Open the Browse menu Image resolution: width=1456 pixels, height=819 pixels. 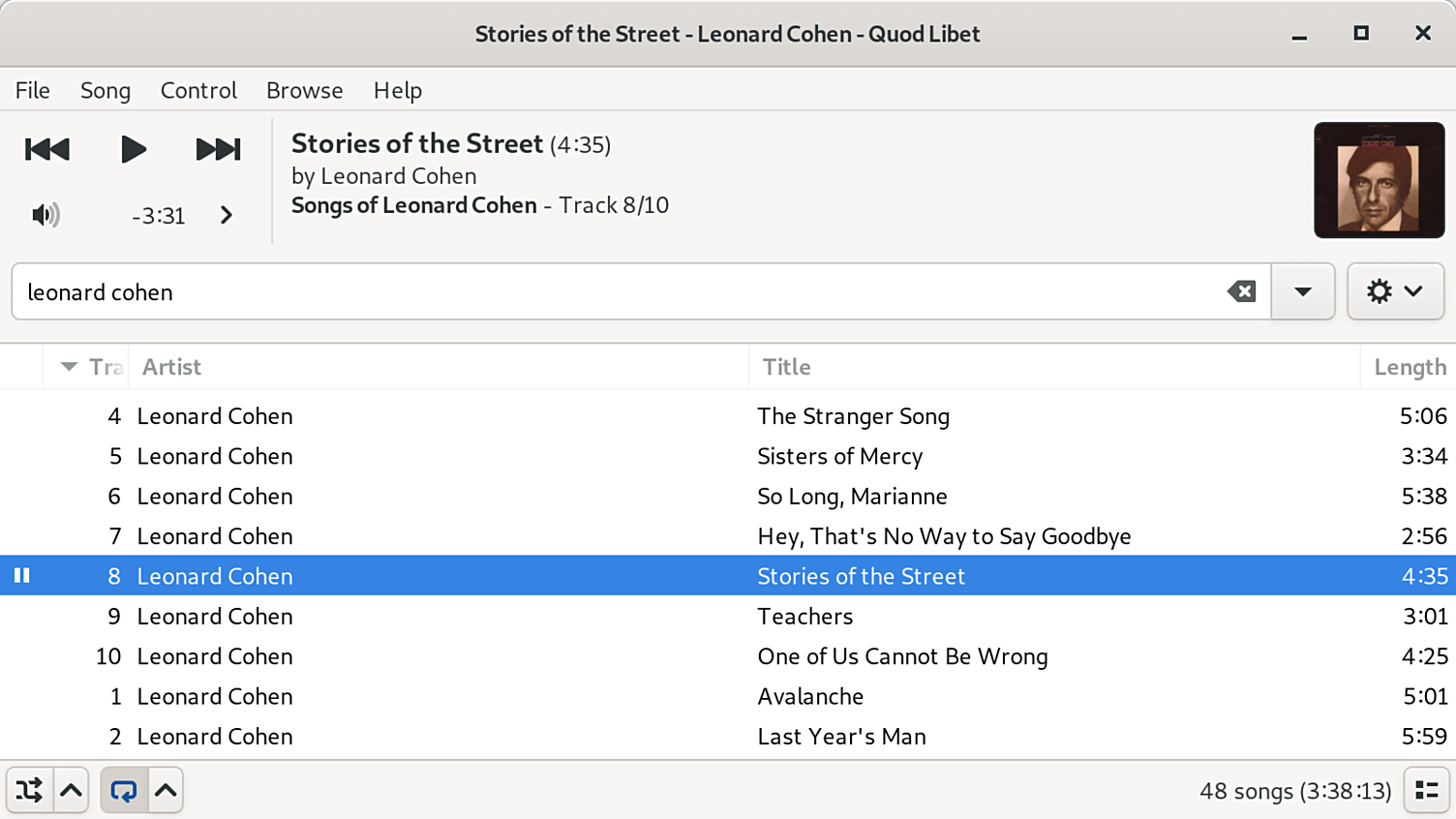click(304, 90)
